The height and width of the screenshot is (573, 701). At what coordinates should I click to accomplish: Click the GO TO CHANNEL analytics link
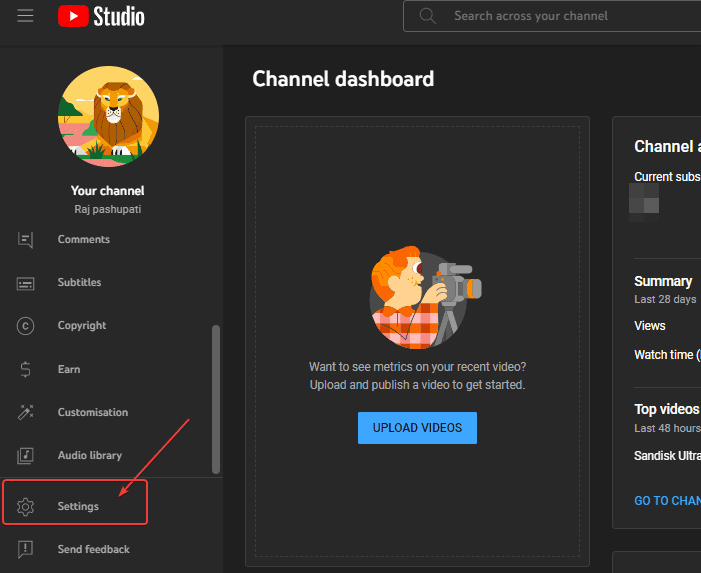pyautogui.click(x=667, y=501)
